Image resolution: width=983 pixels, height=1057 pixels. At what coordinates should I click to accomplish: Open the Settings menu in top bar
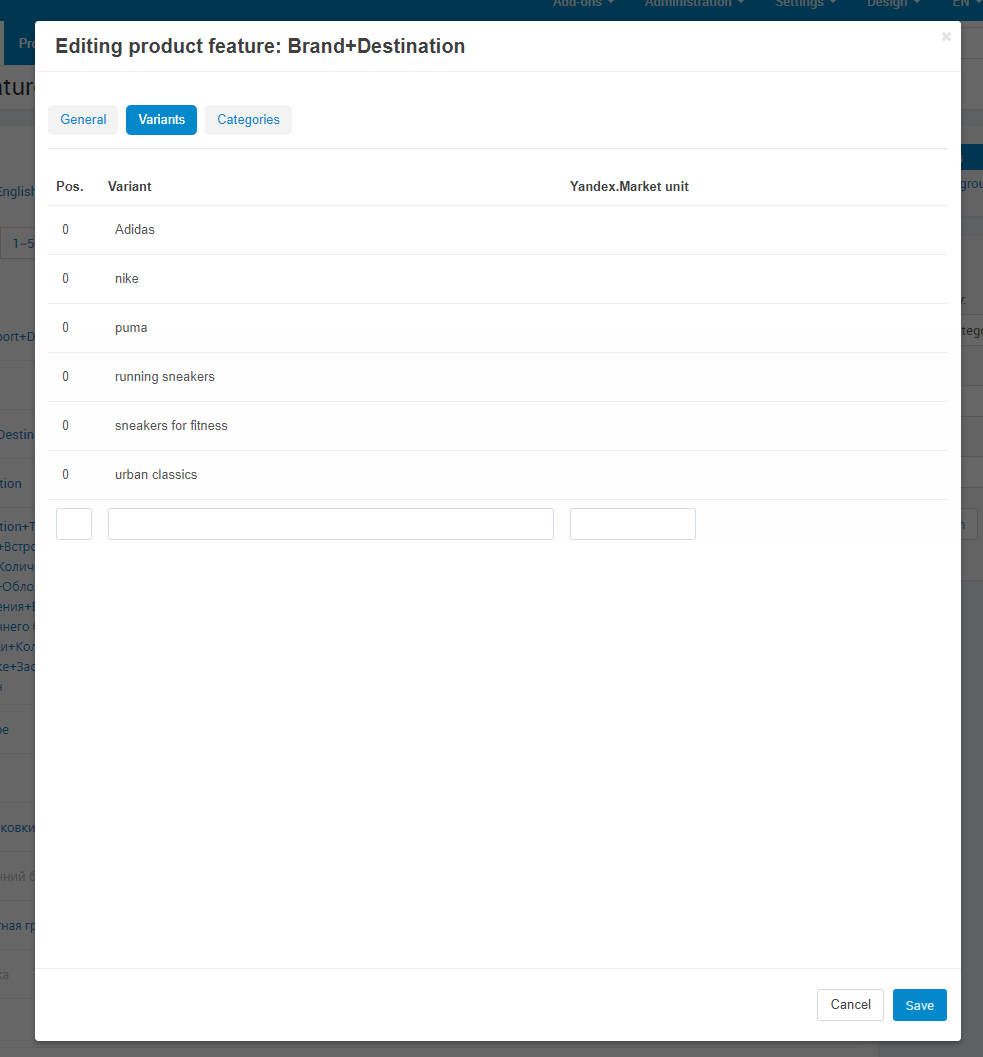[805, 4]
